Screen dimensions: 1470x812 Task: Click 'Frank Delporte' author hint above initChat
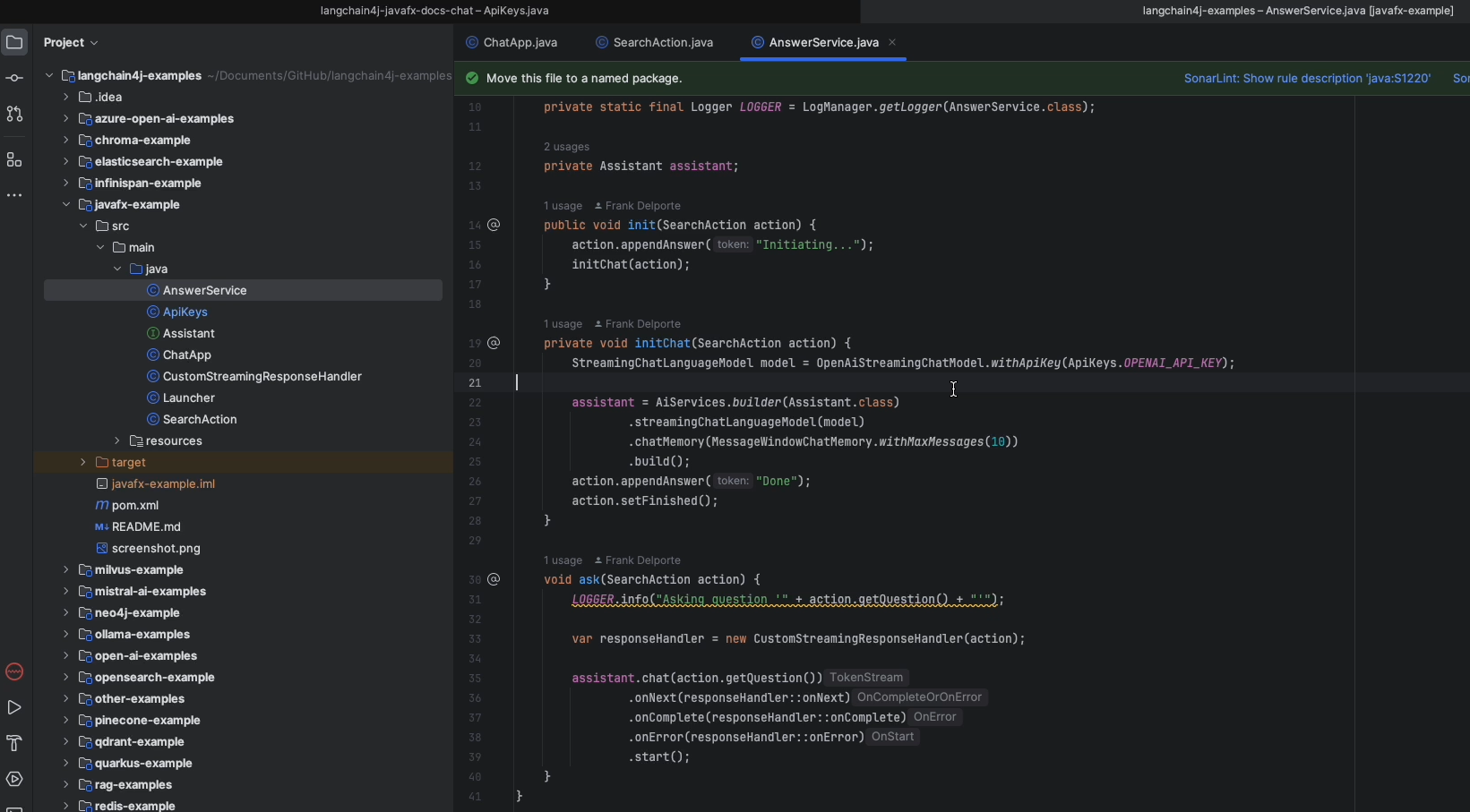pyautogui.click(x=638, y=324)
